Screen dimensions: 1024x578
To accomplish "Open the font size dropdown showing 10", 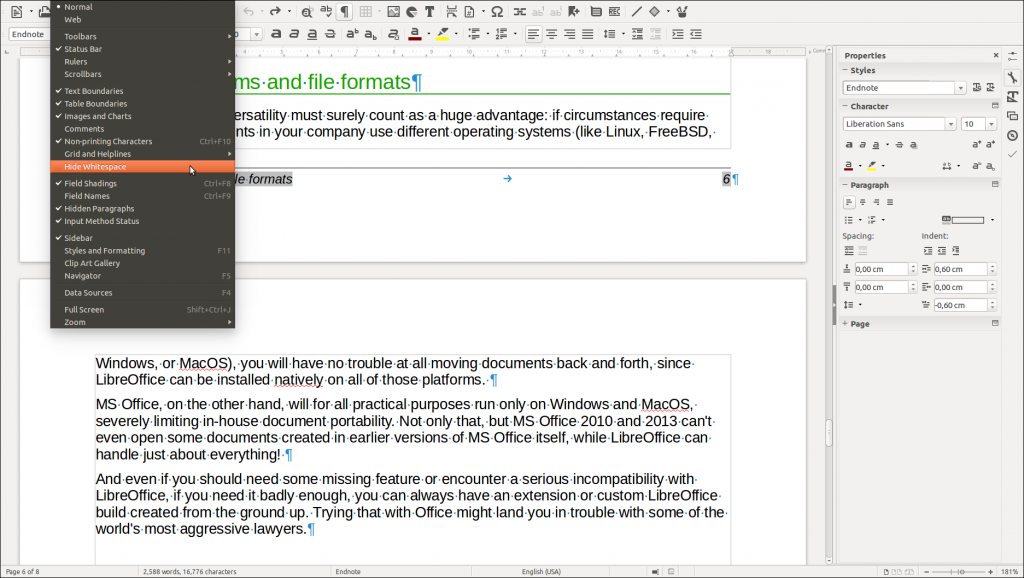I will [x=991, y=124].
